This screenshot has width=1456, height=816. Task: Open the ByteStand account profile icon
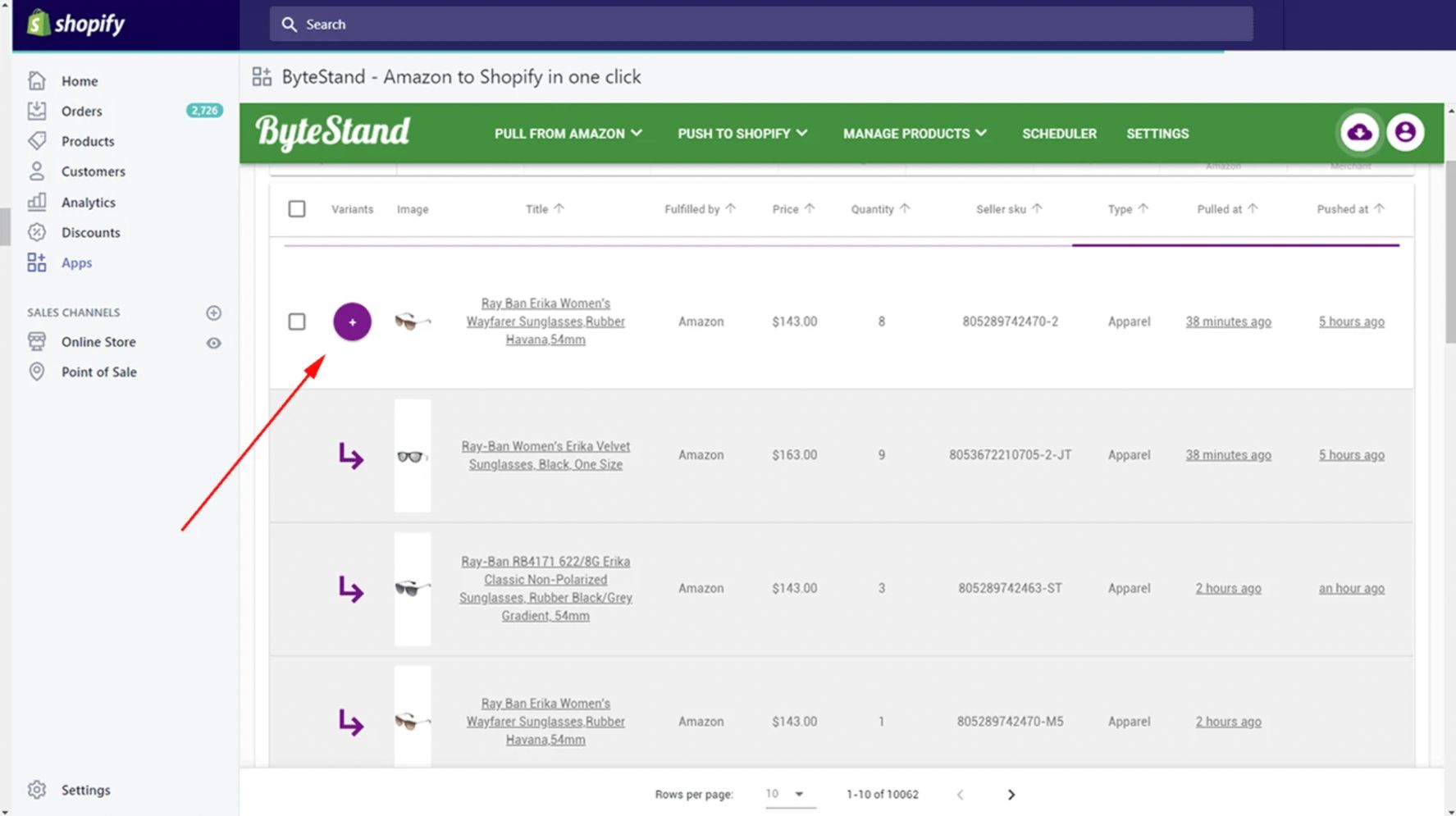point(1405,132)
